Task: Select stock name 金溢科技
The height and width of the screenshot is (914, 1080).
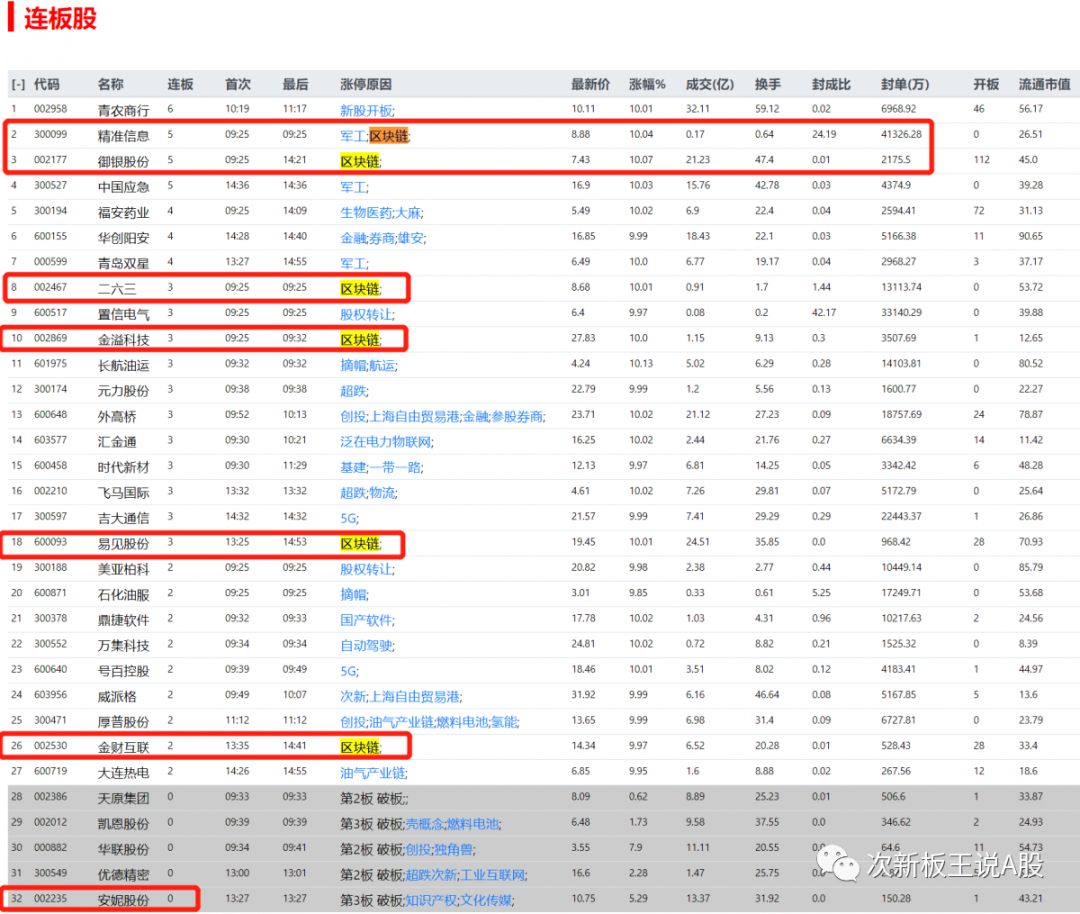Action: pyautogui.click(x=123, y=340)
